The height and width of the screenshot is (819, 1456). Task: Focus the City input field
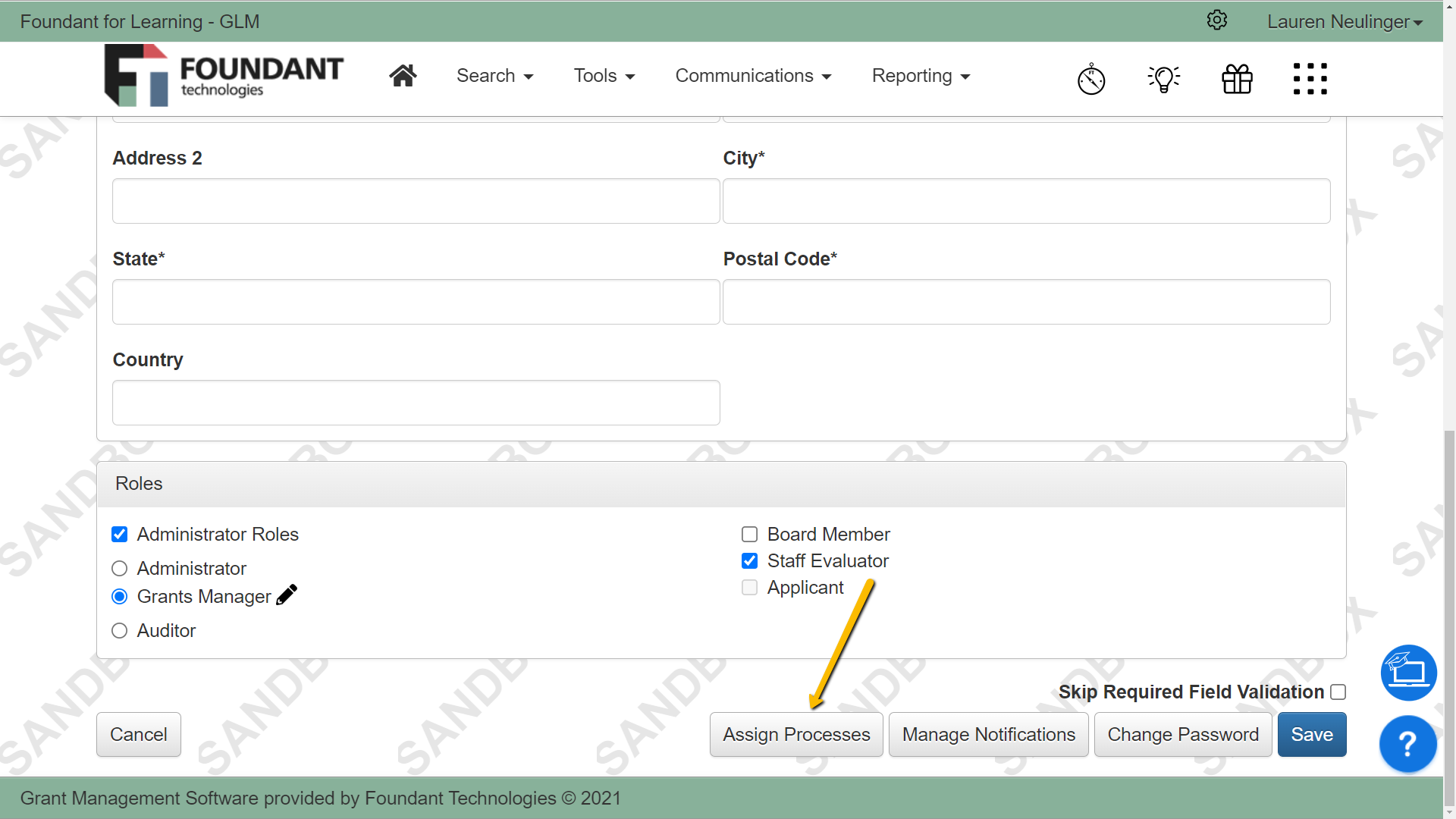(x=1026, y=201)
